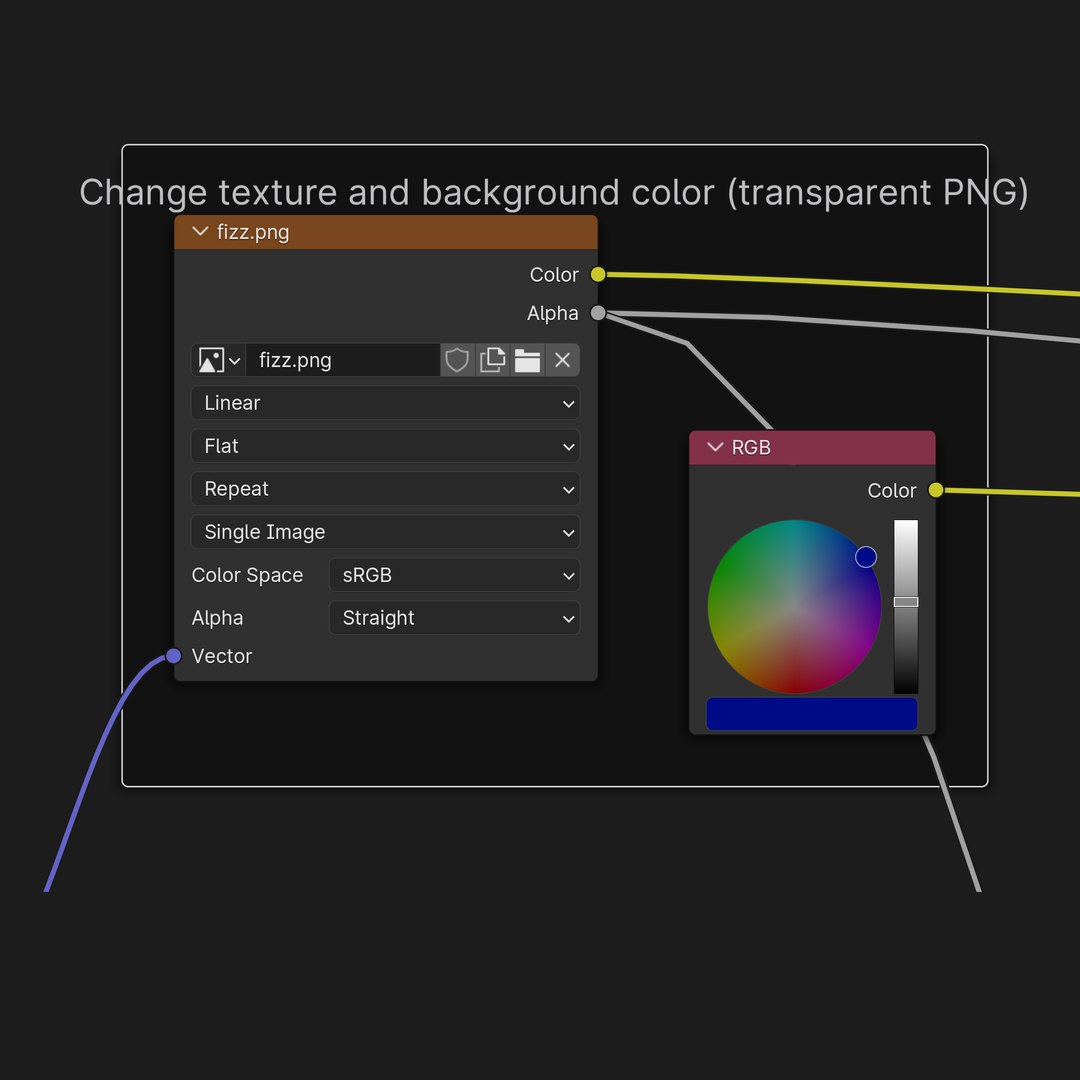Click the blue color swatch bar

[811, 714]
